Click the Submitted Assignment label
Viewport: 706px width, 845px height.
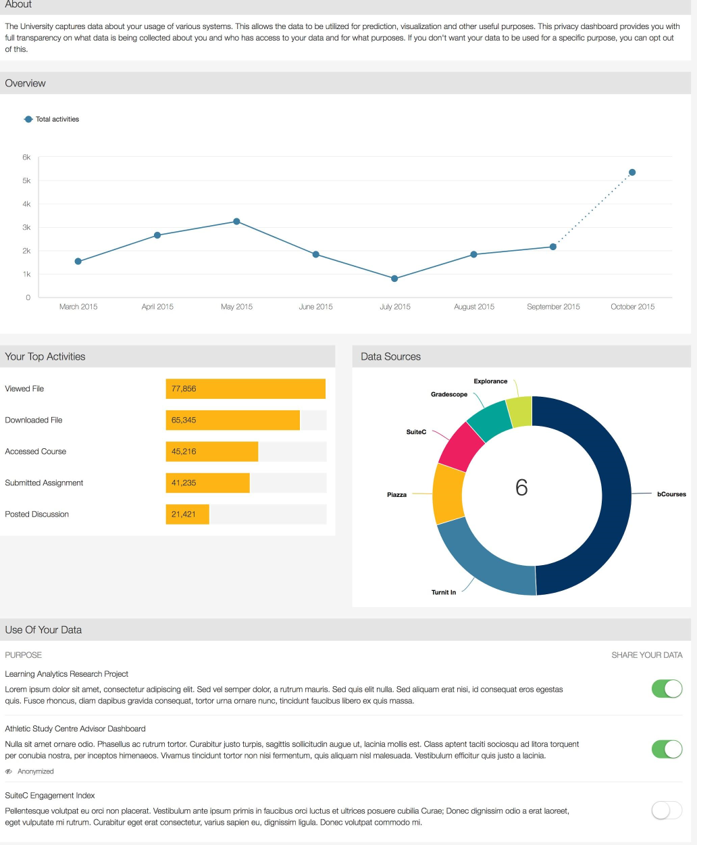point(44,483)
